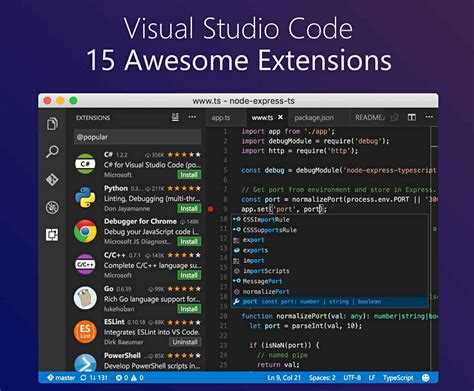This screenshot has height=391, width=474.
Task: Pick the importScripts suggestion
Action: tap(330, 271)
